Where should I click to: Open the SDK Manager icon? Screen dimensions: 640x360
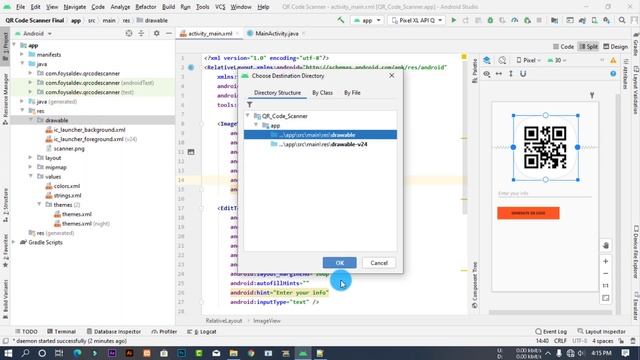point(607,20)
